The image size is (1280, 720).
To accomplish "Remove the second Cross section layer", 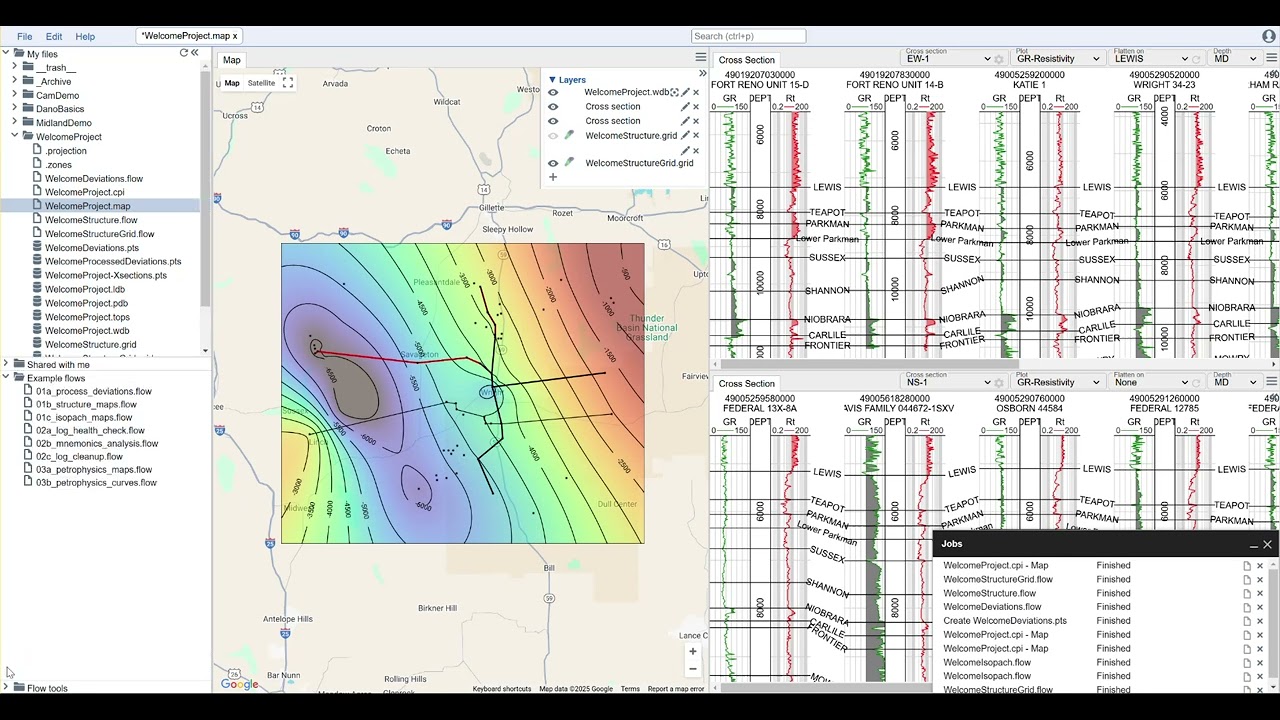I will tap(696, 121).
